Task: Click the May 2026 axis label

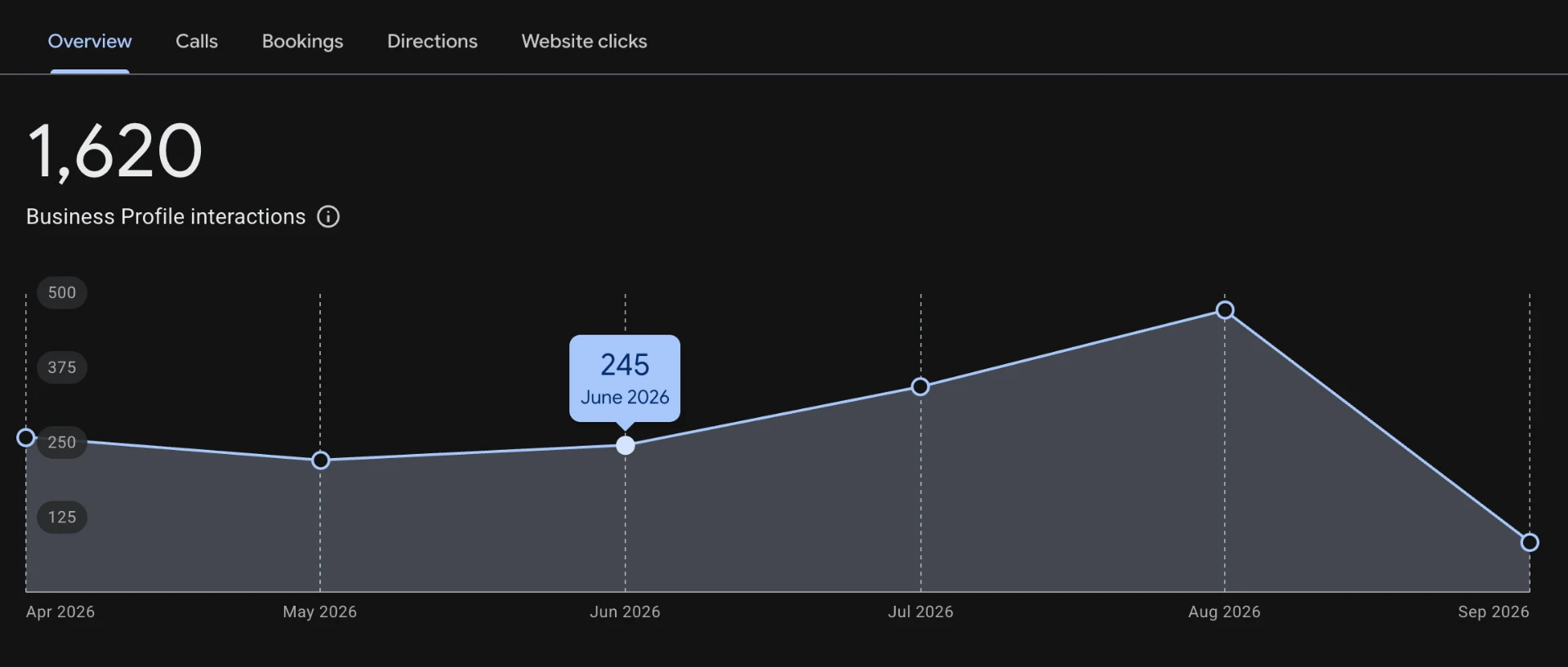Action: 320,611
